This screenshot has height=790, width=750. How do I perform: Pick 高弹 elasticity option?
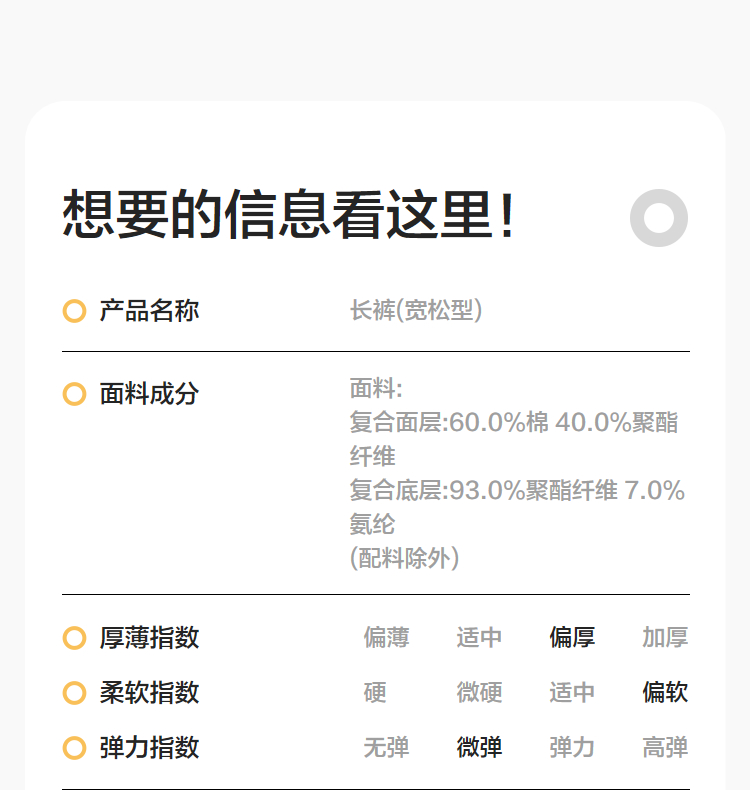pos(665,748)
